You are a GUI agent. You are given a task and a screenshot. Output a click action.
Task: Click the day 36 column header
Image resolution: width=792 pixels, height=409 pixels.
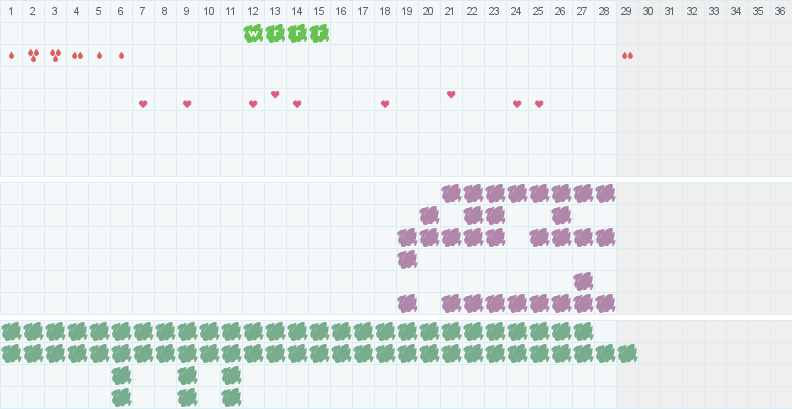click(780, 11)
